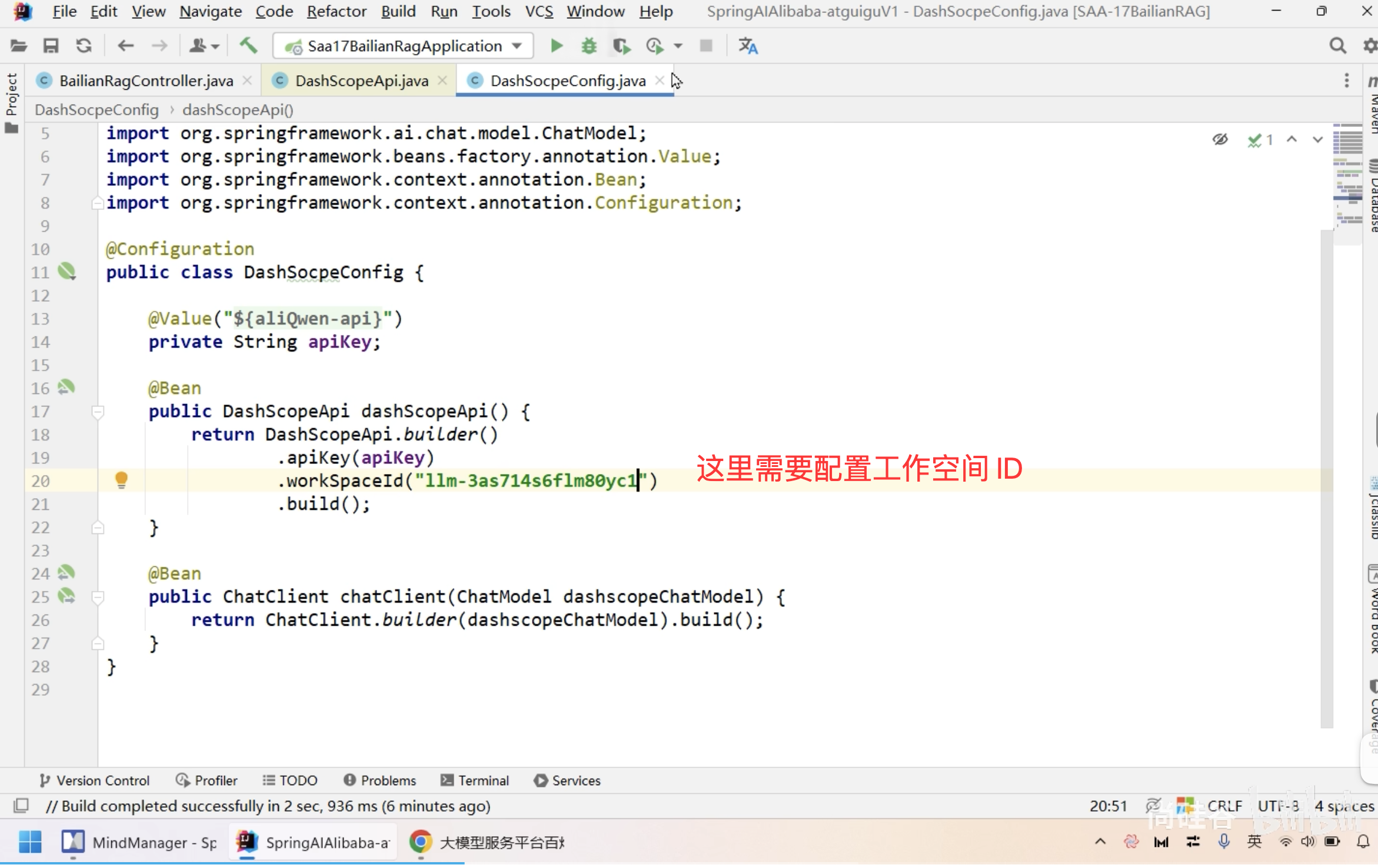1378x868 pixels.
Task: Expand the profiler run options dropdown arrow
Action: (x=678, y=46)
